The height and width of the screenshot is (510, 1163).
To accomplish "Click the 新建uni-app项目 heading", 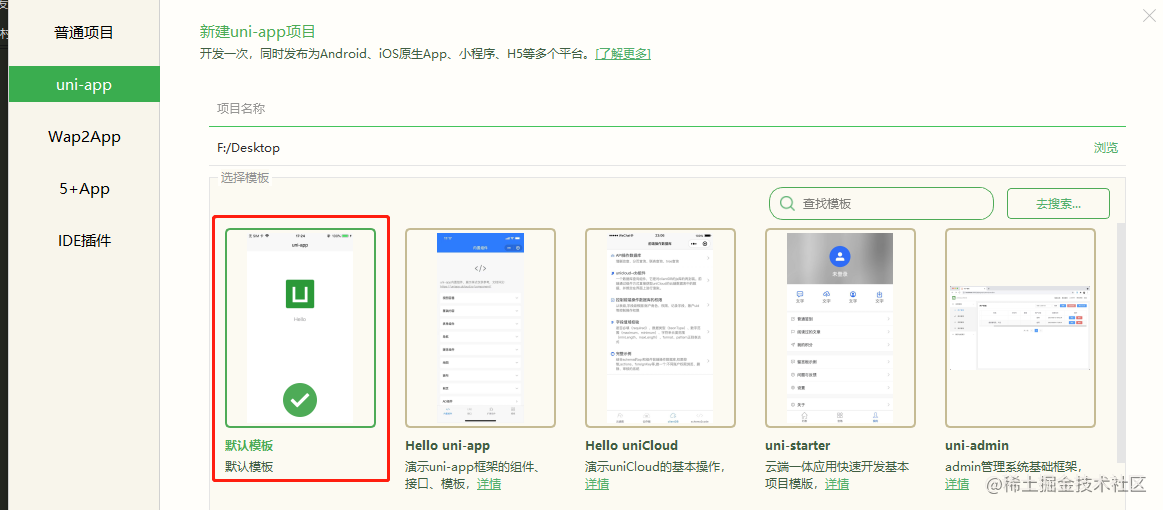I will tap(257, 31).
